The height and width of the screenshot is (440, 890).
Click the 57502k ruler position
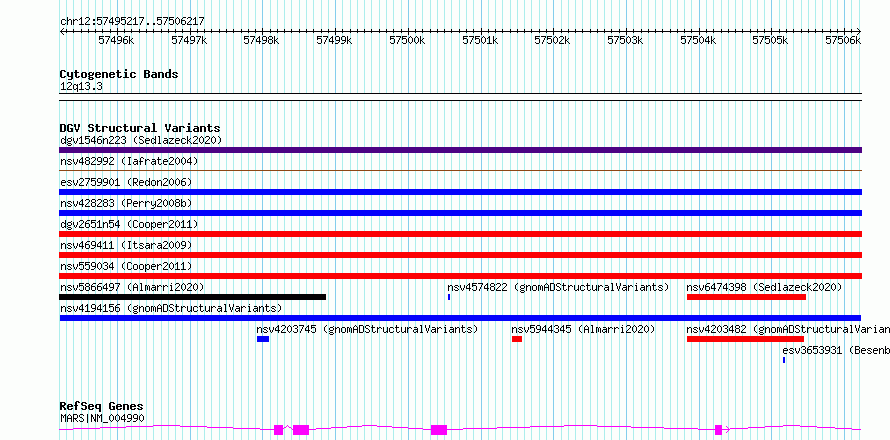(552, 40)
